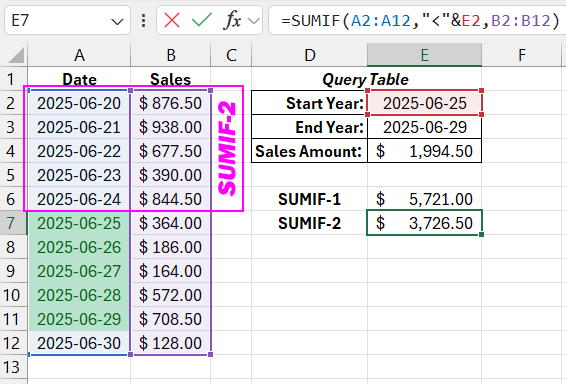Select cell with date 2025-06-21
The image size is (566, 384).
[x=79, y=127]
